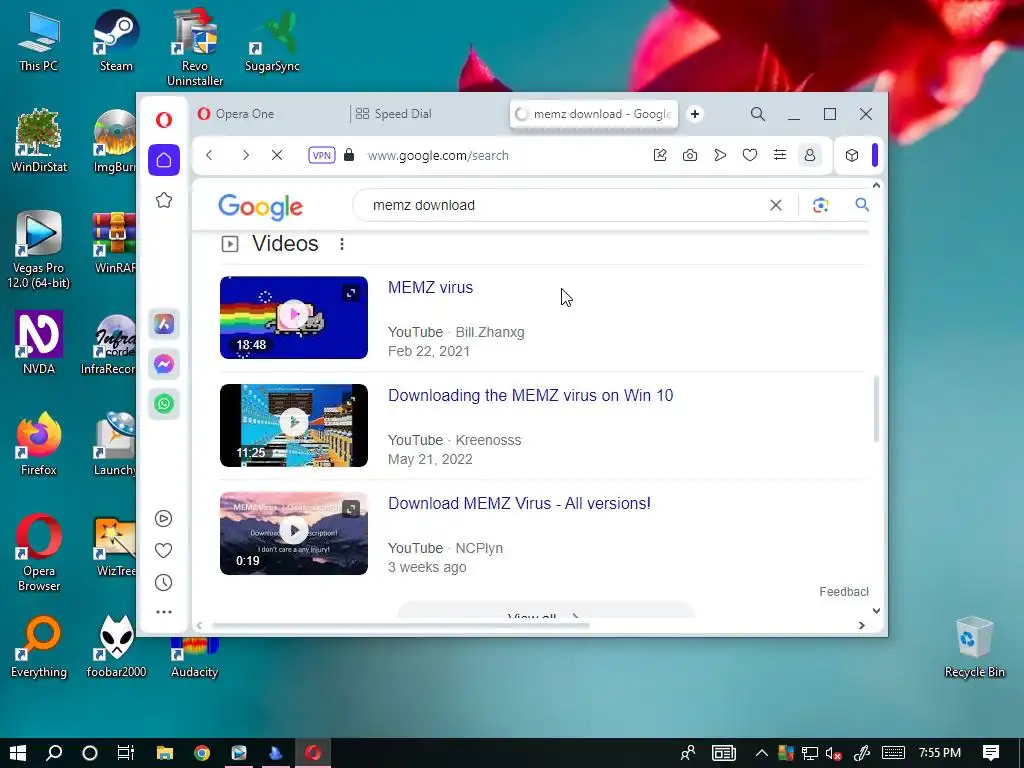The width and height of the screenshot is (1024, 768).
Task: Go back with the back arrow
Action: (209, 155)
